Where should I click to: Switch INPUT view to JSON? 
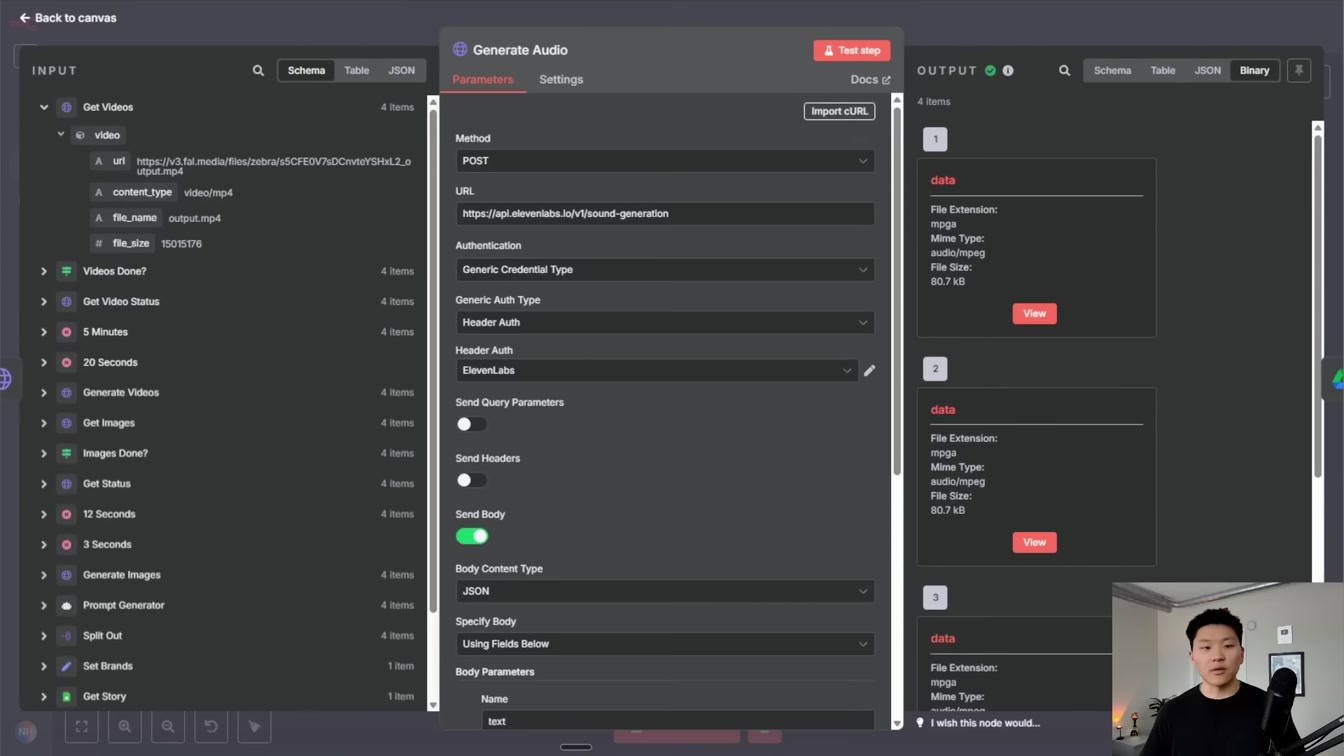[x=402, y=71]
